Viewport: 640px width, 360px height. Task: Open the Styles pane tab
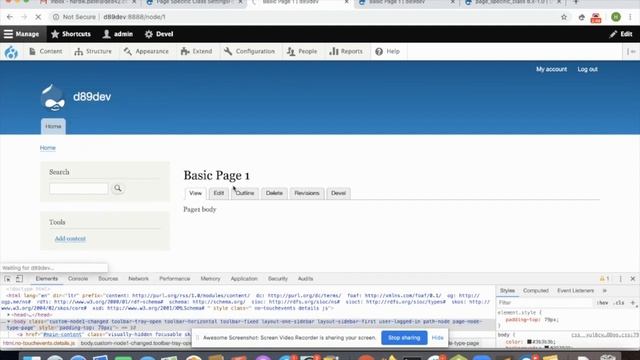tap(507, 291)
